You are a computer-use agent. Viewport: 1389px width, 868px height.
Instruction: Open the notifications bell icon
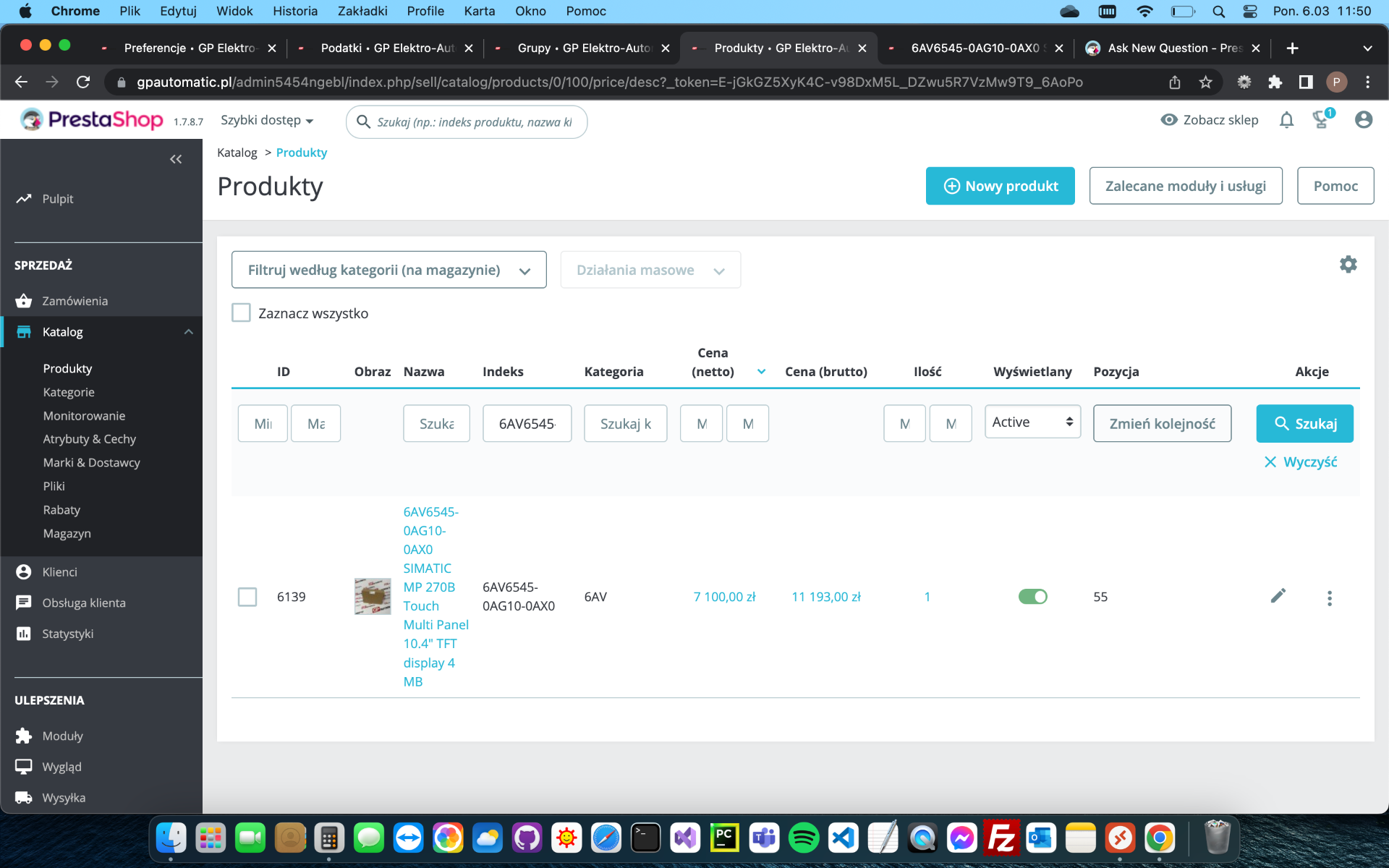[x=1286, y=120]
